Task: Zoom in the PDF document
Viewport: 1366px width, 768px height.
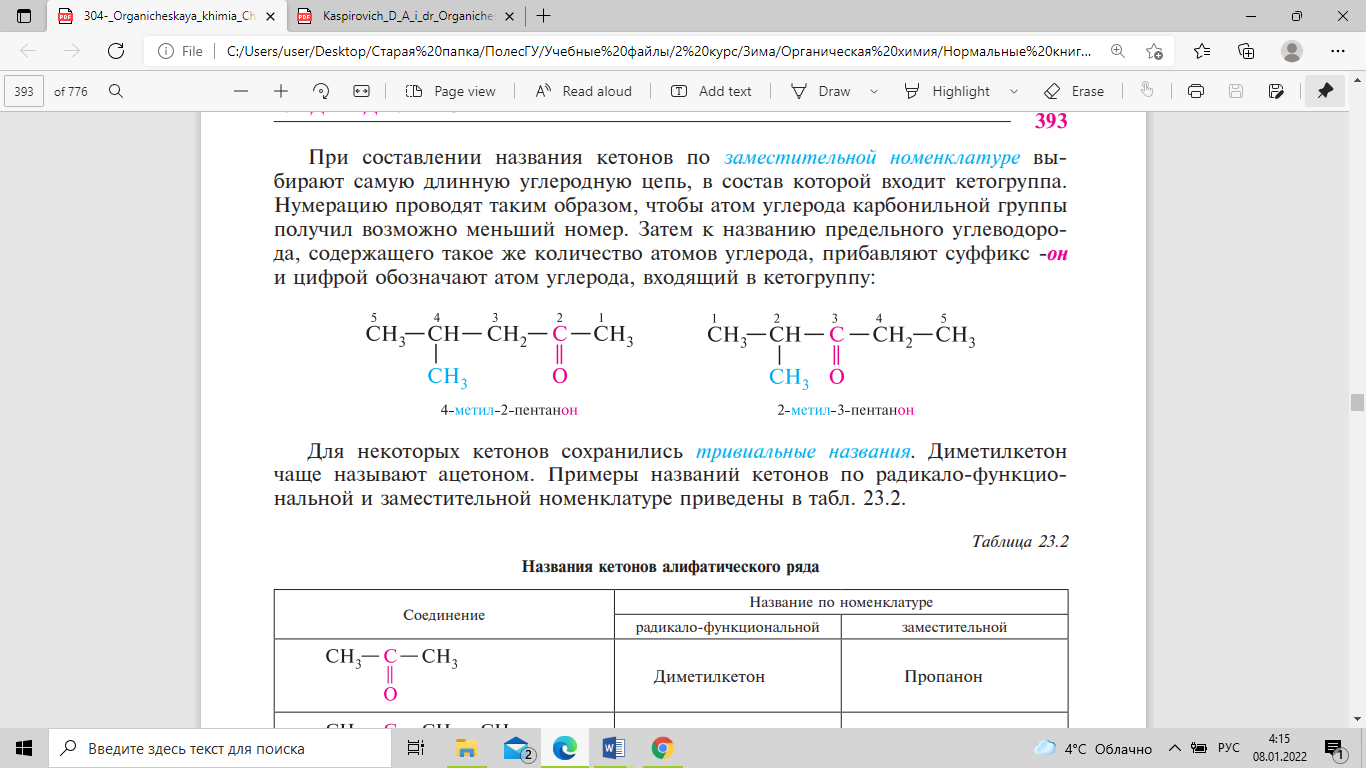Action: (281, 91)
